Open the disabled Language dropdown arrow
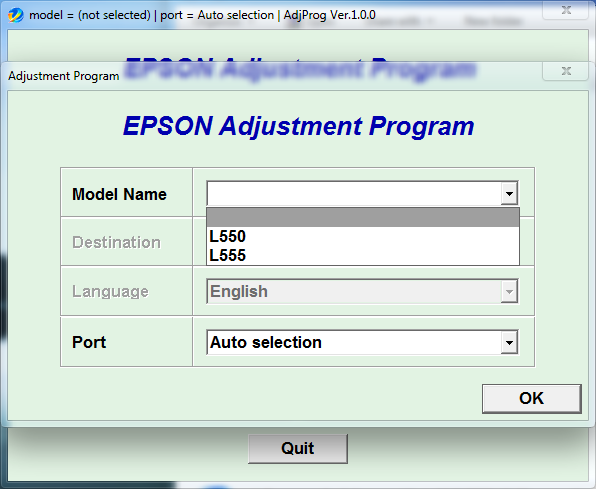 509,292
